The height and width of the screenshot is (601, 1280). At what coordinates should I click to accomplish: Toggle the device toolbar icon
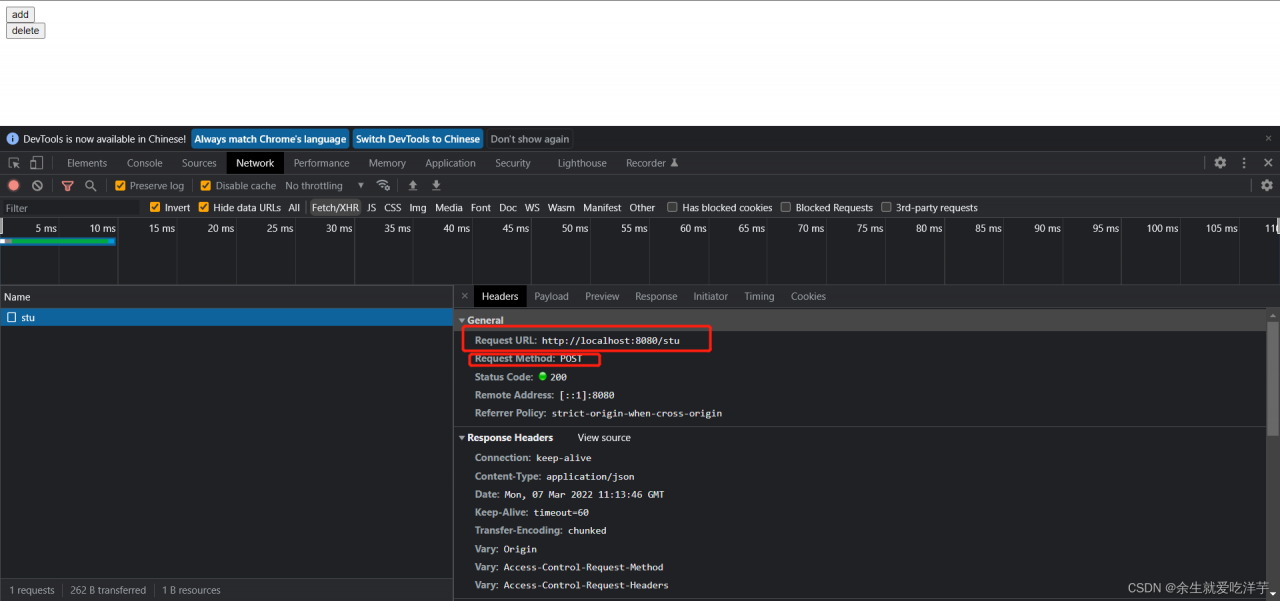pos(36,163)
